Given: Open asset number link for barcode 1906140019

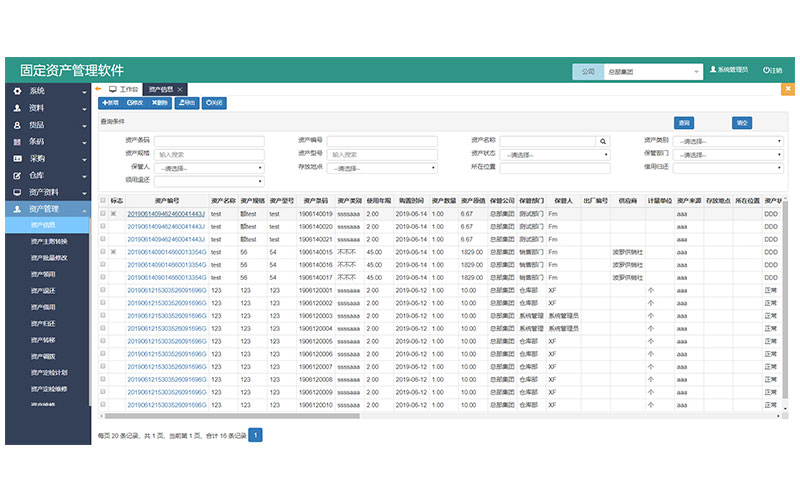Looking at the screenshot, I should click(x=166, y=214).
